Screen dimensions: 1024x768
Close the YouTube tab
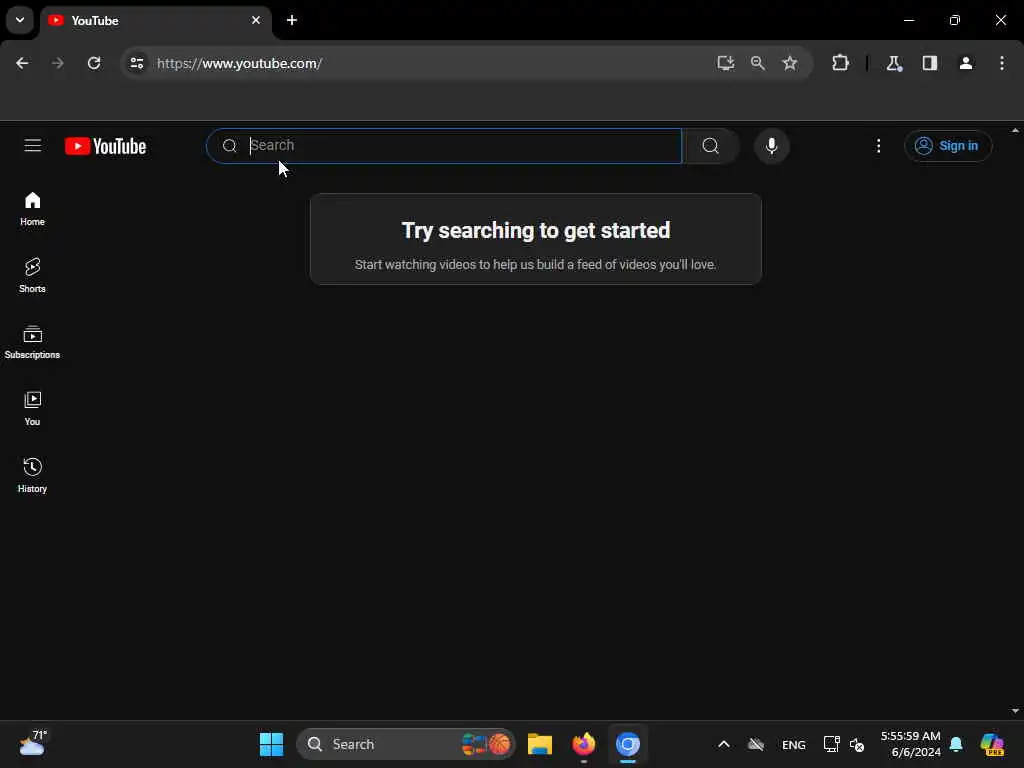(x=256, y=20)
